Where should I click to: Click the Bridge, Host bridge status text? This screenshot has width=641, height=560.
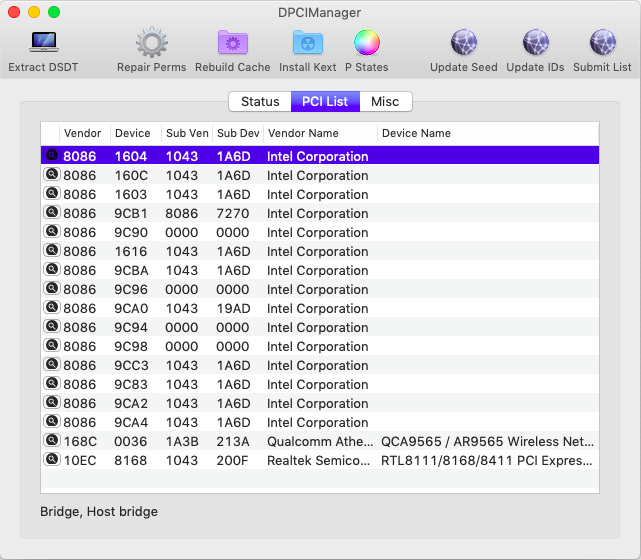pyautogui.click(x=99, y=512)
